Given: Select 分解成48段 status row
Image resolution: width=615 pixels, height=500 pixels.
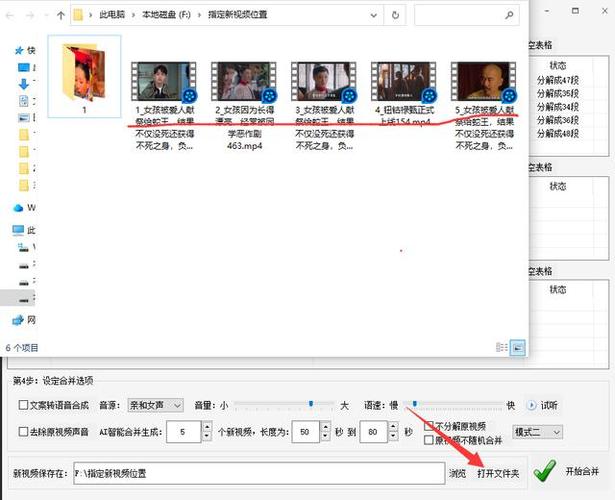Looking at the screenshot, I should click(x=558, y=133).
